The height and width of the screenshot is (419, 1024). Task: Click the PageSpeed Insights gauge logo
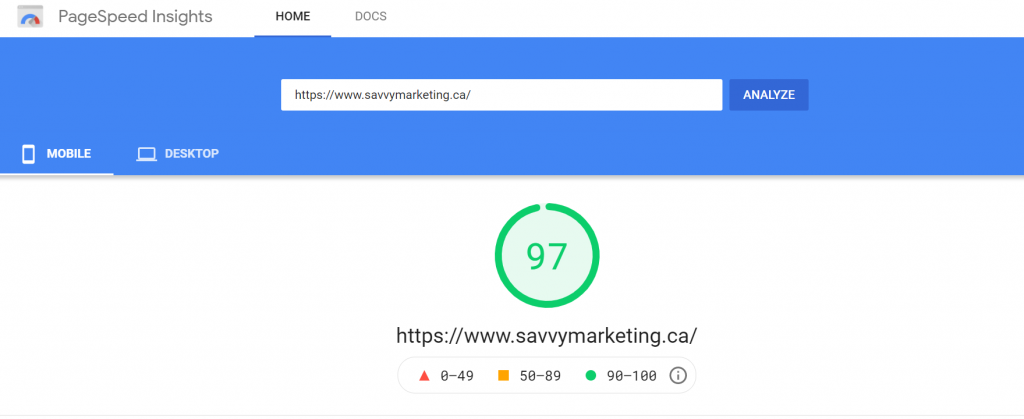coord(30,17)
